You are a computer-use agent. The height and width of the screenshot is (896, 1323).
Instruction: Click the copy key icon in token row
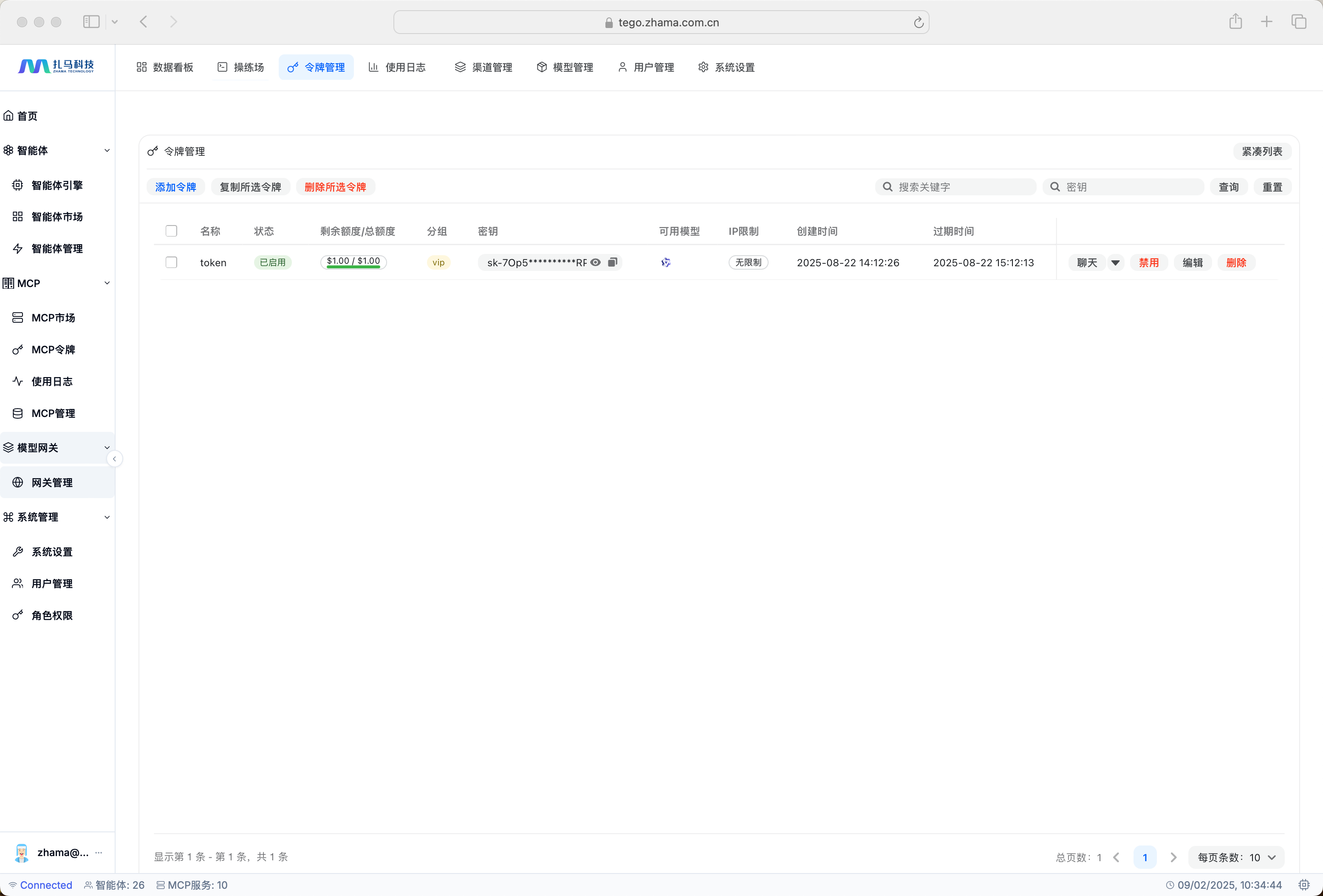tap(613, 262)
